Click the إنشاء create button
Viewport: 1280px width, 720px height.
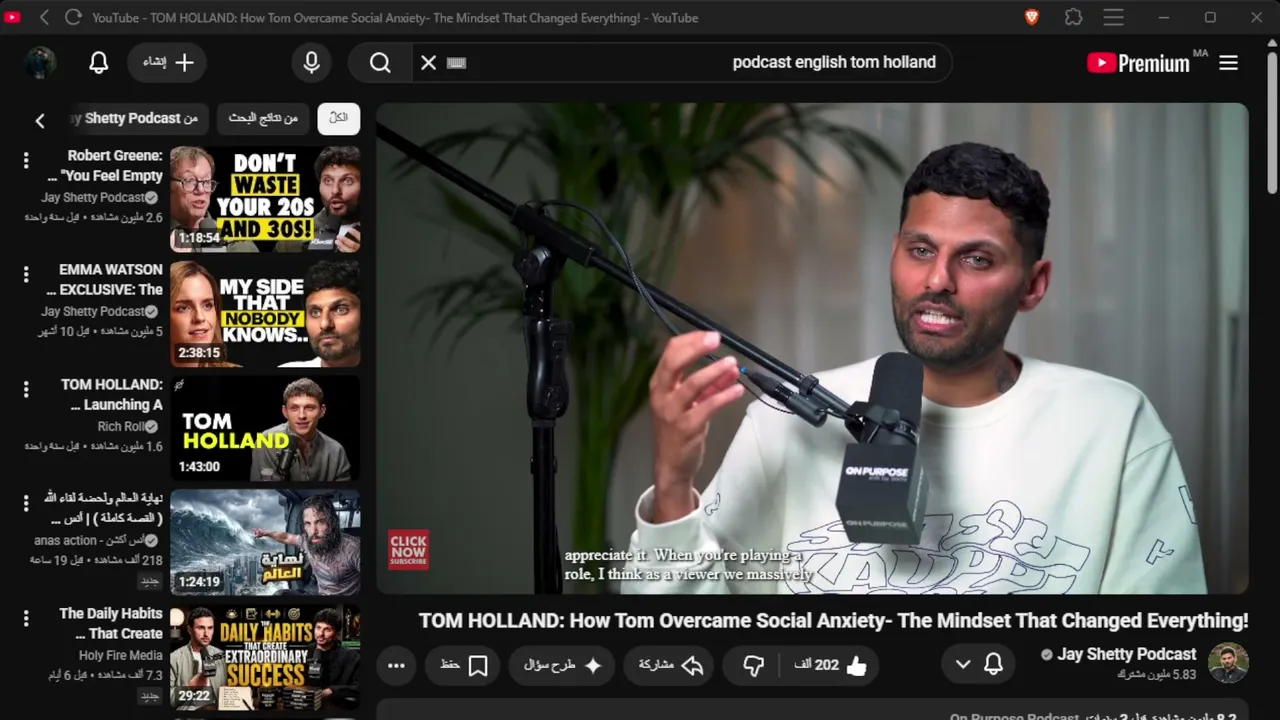click(x=167, y=62)
